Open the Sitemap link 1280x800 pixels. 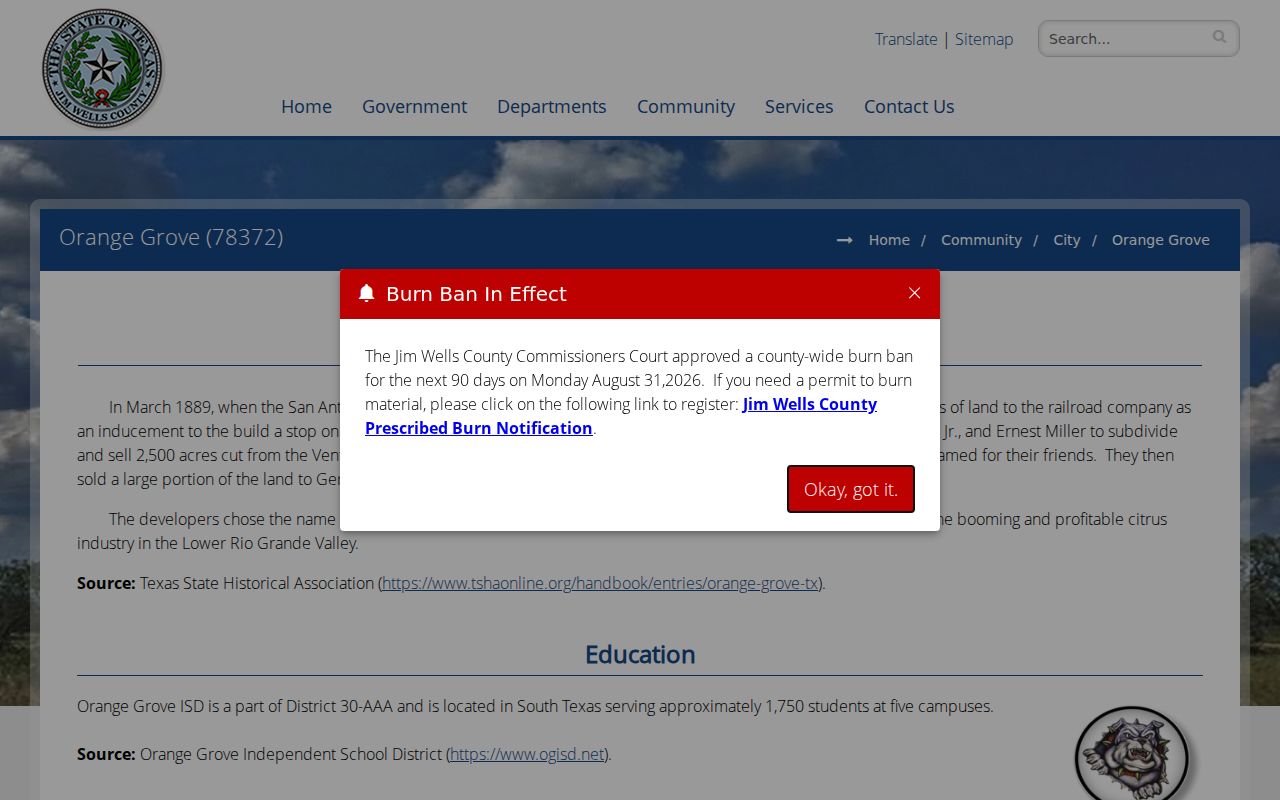(984, 39)
